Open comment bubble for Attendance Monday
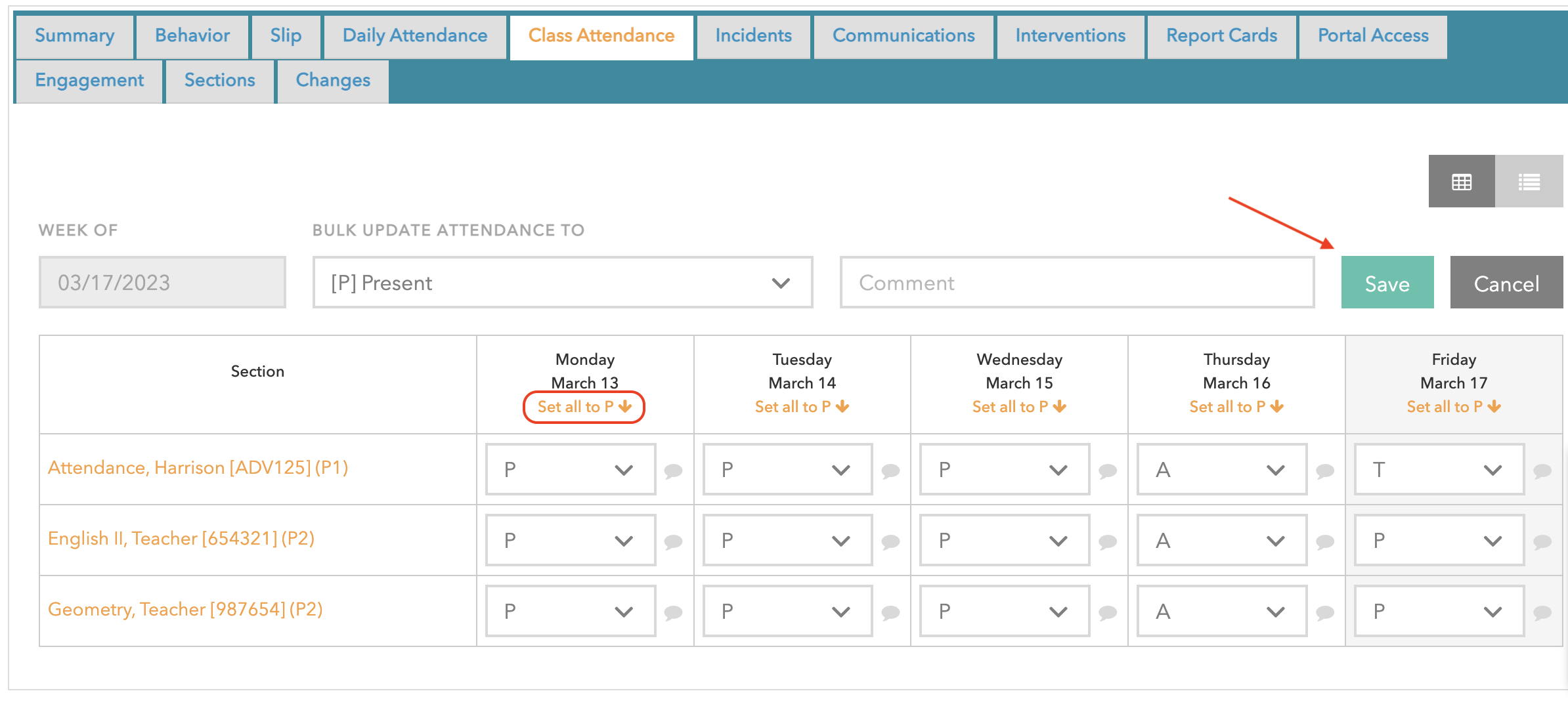 (x=673, y=470)
